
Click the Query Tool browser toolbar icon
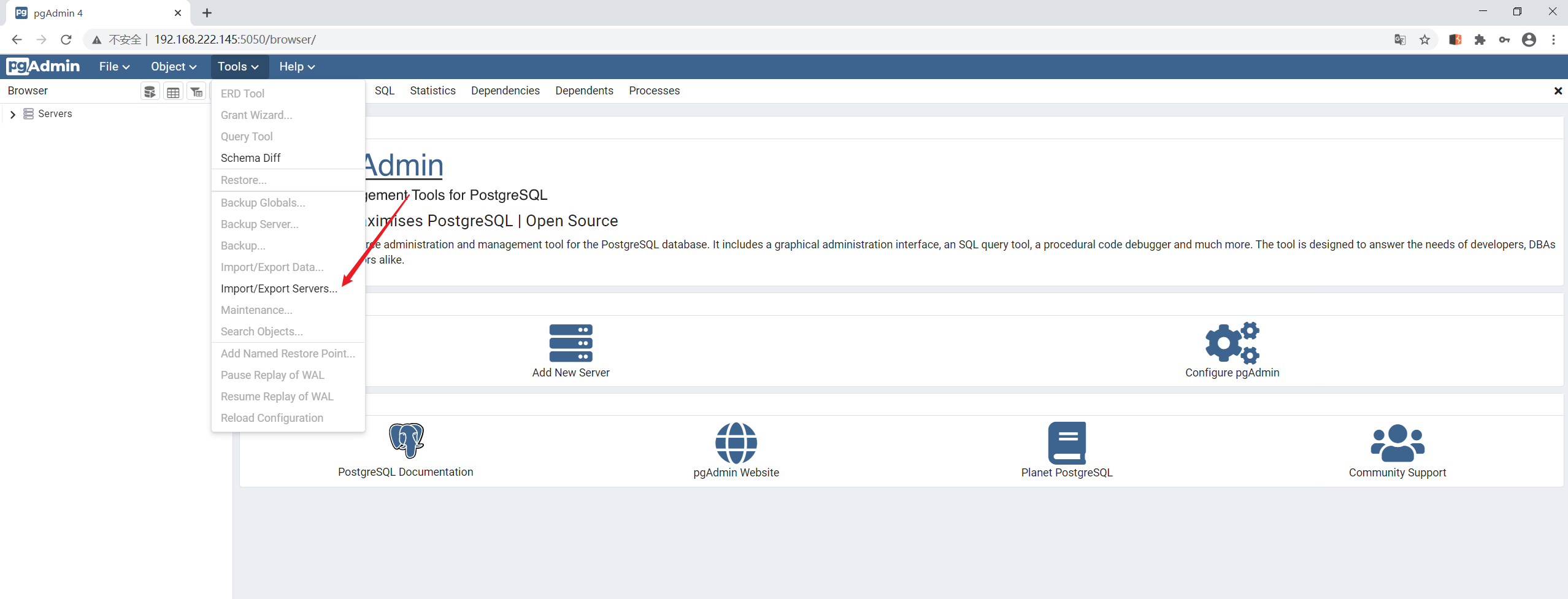150,92
